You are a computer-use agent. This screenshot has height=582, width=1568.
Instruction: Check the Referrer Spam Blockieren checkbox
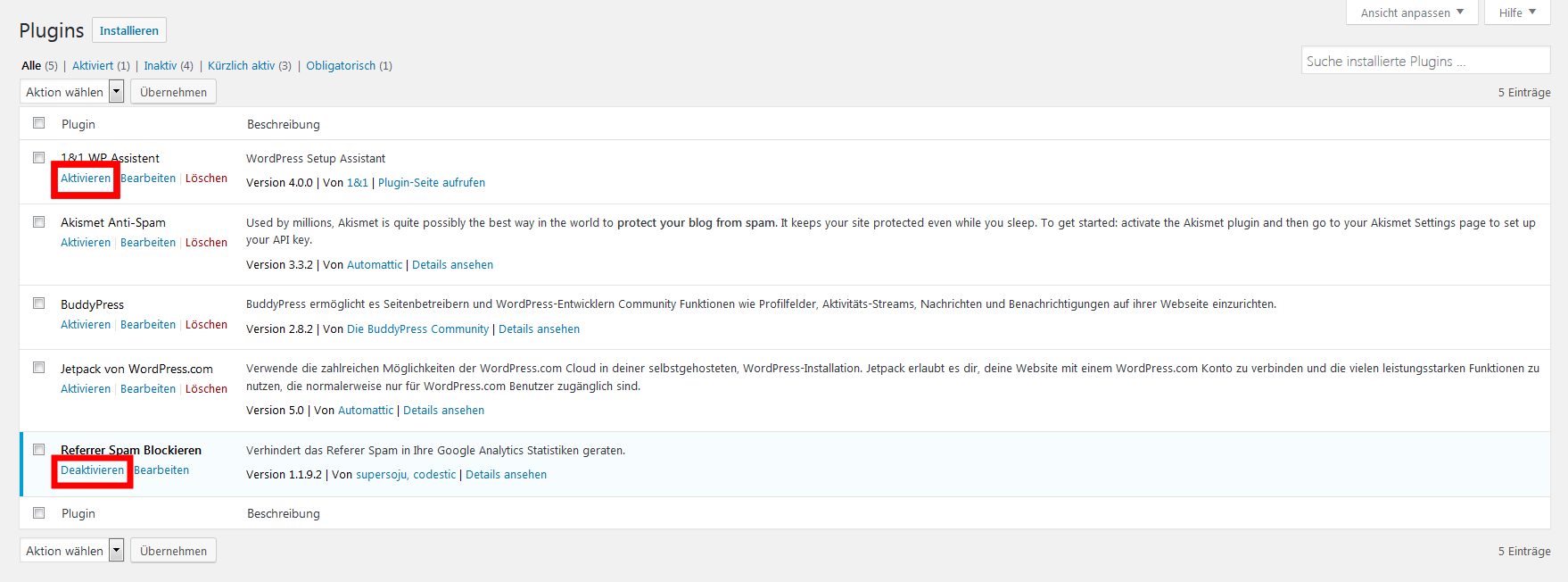pyautogui.click(x=39, y=450)
